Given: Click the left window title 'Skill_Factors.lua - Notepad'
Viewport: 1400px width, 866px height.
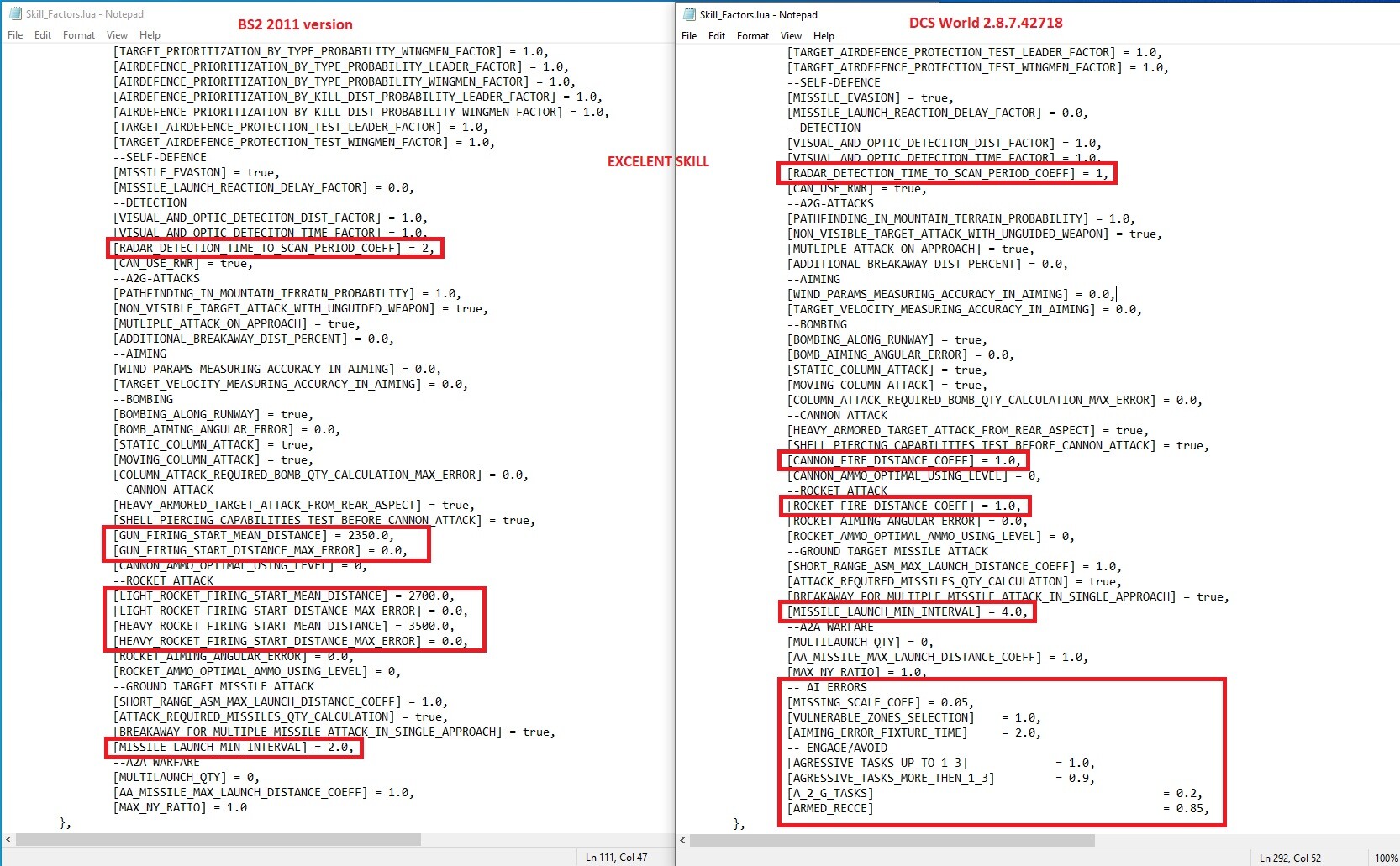Looking at the screenshot, I should [x=85, y=14].
